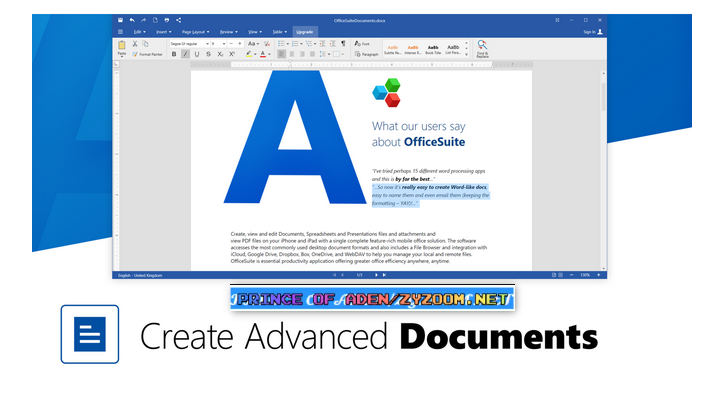709x394 pixels.
Task: Click the increase indent icon
Action: click(x=332, y=44)
